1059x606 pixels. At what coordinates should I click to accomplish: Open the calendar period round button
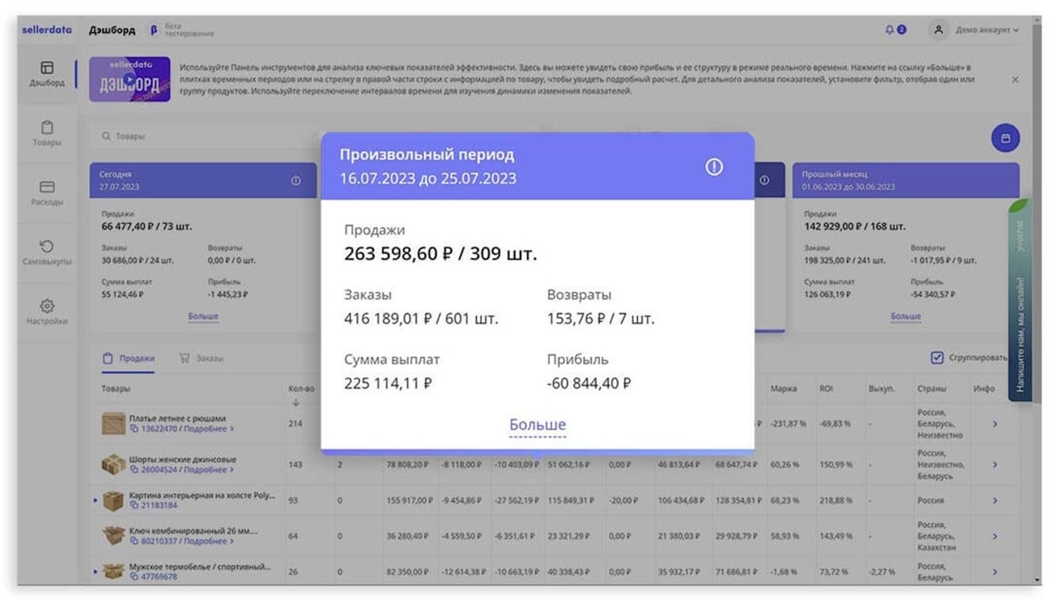coord(1005,139)
